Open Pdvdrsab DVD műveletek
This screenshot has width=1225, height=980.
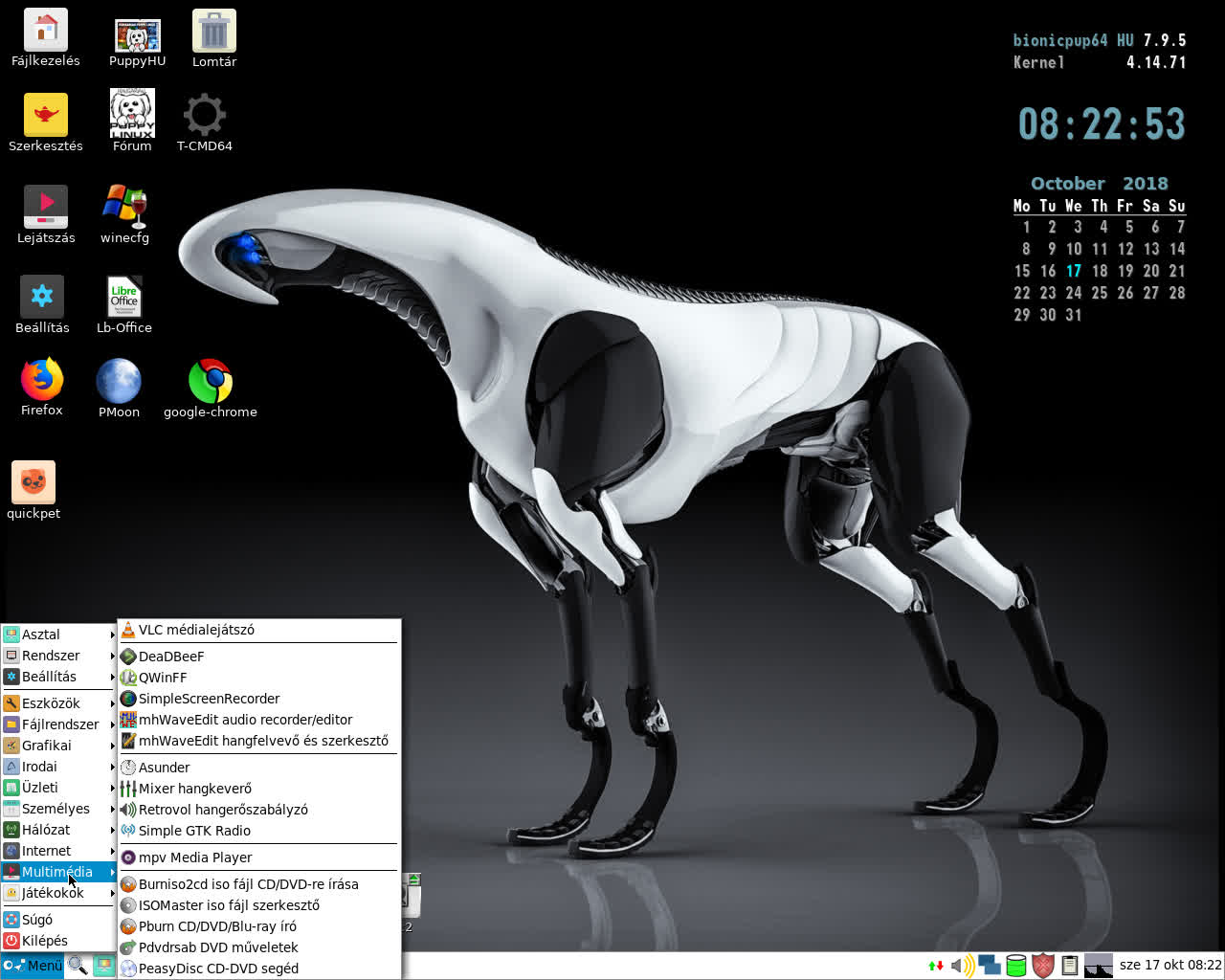pos(258,947)
